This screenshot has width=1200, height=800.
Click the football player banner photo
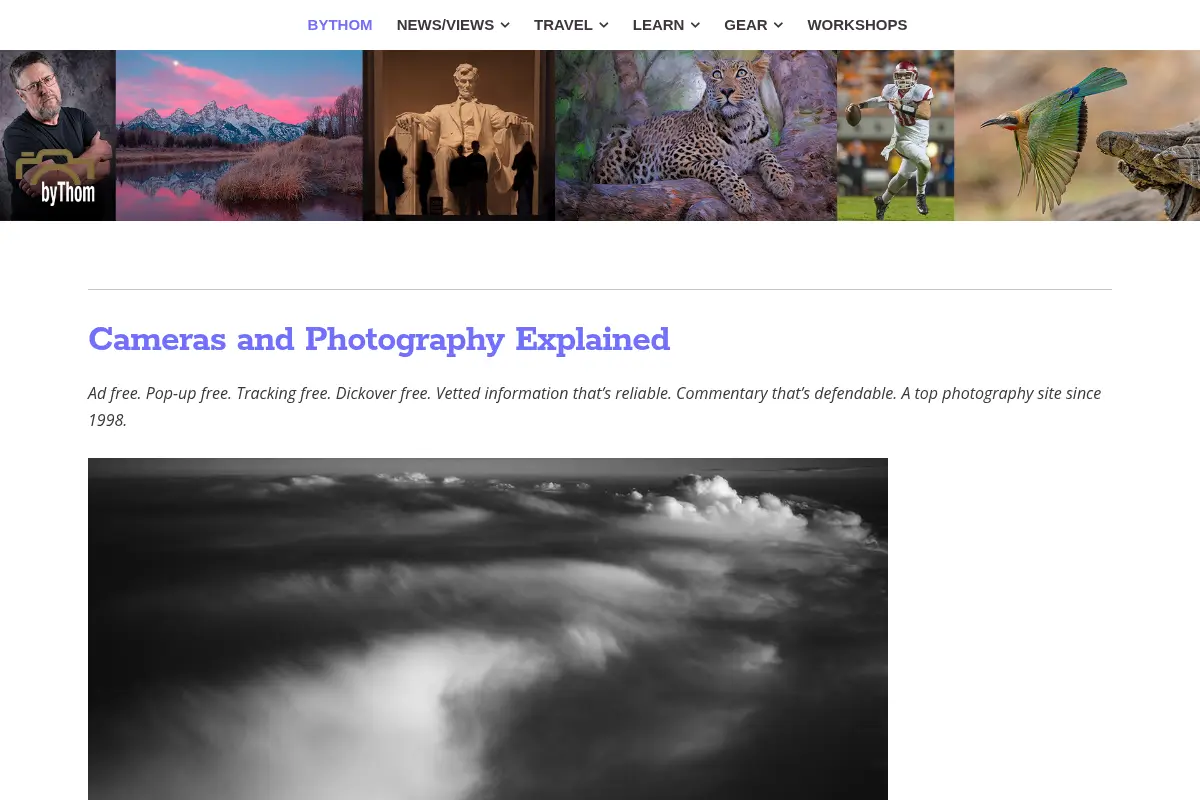coord(895,135)
